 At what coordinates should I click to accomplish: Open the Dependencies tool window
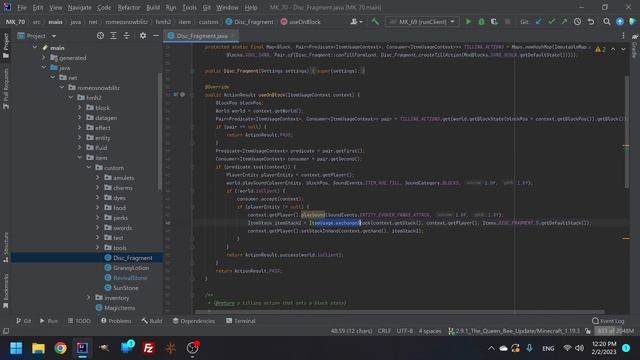(x=193, y=321)
